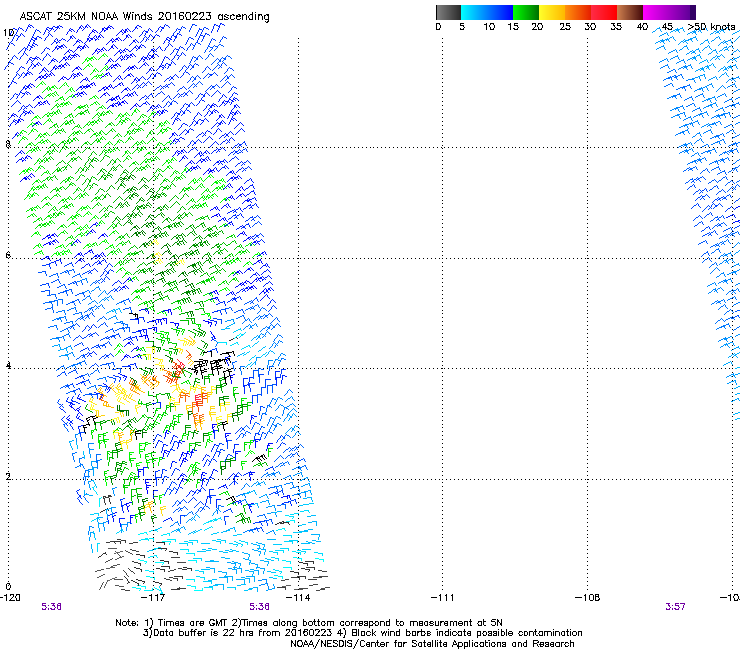Viewport: 740px width, 650px height.
Task: Select the yellow 20–25 knots legend segment
Action: (x=552, y=12)
